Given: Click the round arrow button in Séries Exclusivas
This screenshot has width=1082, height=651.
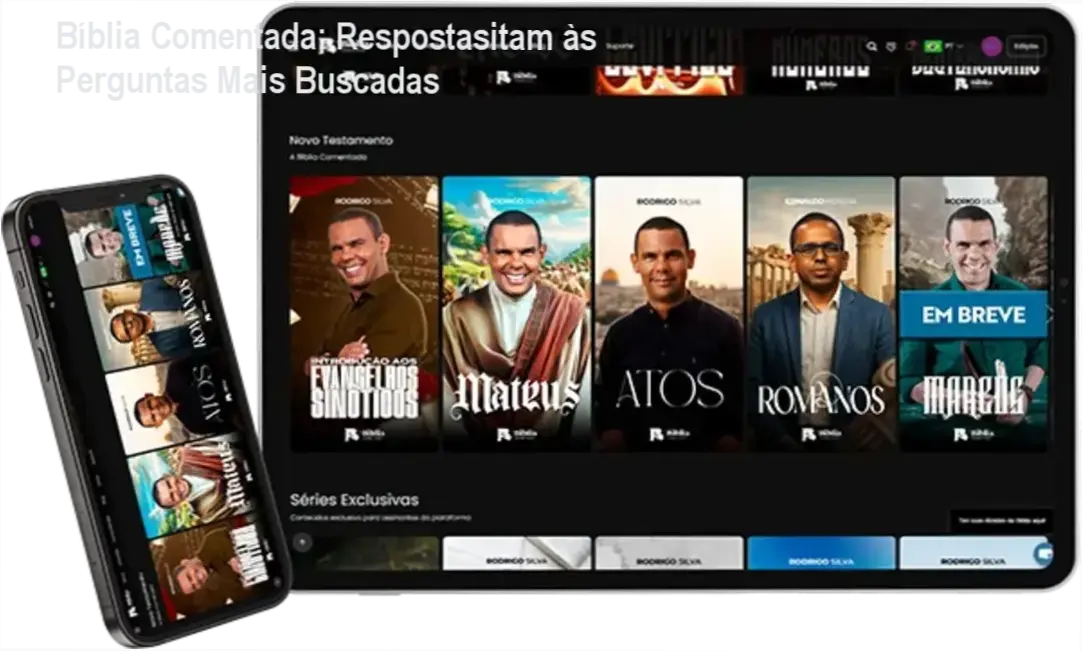Looking at the screenshot, I should (x=302, y=543).
